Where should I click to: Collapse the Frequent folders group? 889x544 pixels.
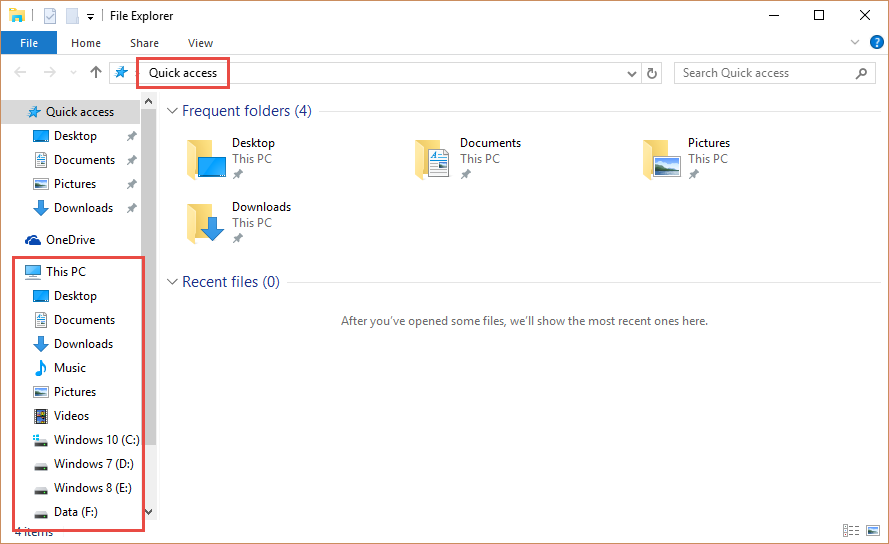(172, 111)
